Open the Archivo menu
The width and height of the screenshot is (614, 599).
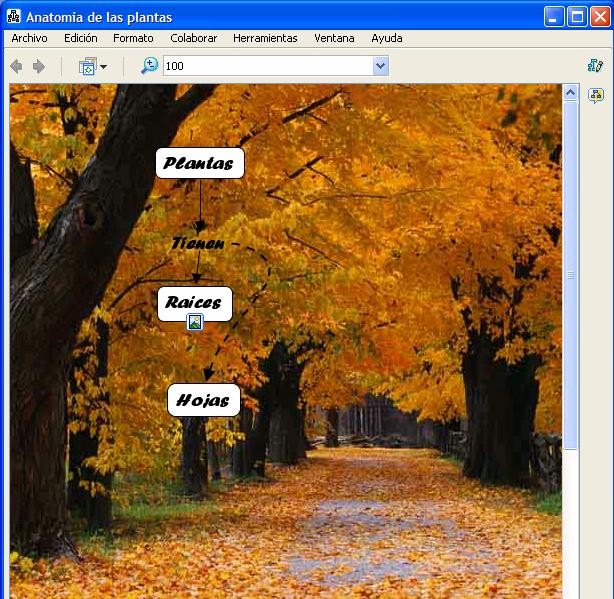pyautogui.click(x=29, y=38)
